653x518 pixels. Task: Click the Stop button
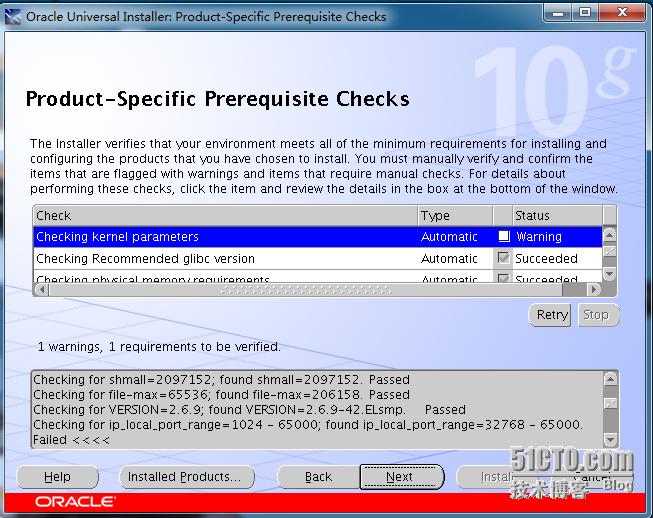tap(598, 315)
